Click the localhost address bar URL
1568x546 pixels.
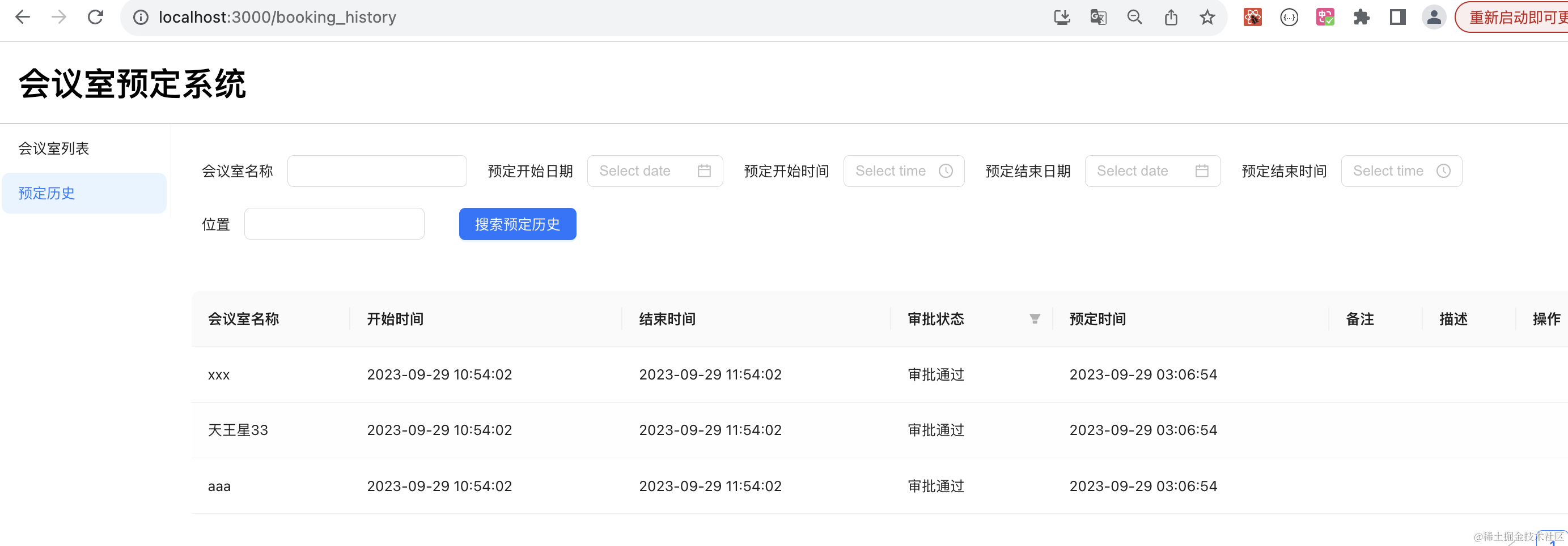(x=278, y=17)
